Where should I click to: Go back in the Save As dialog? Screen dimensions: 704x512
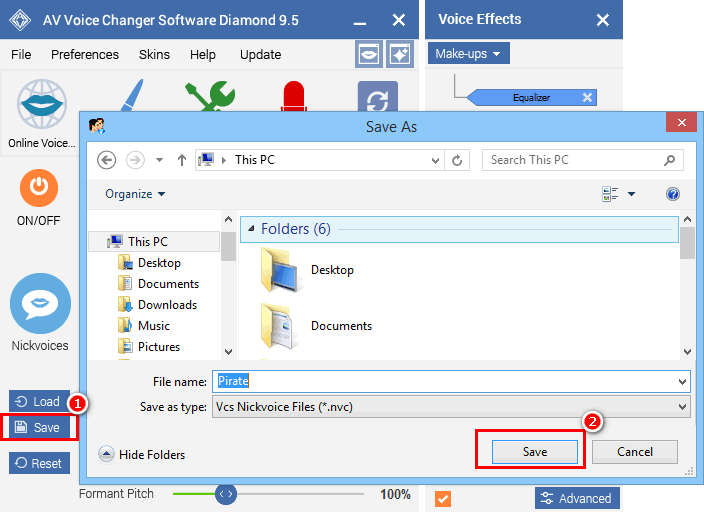pyautogui.click(x=106, y=160)
